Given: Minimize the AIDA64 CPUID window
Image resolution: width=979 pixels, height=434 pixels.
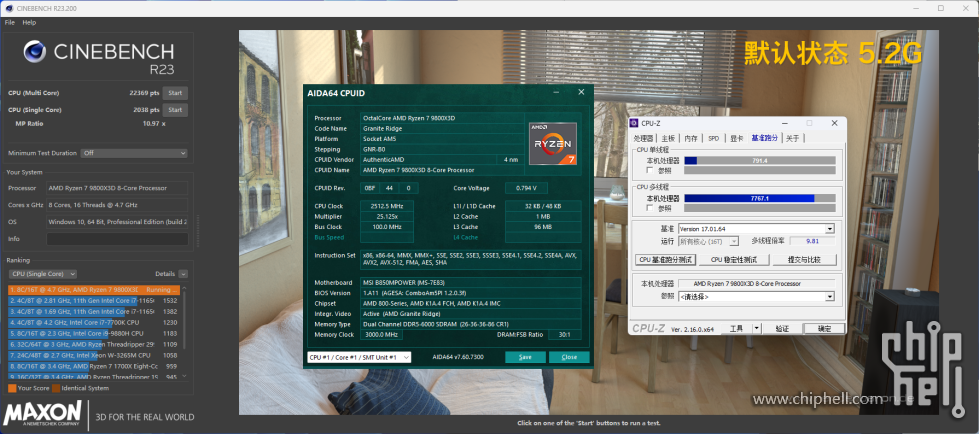Looking at the screenshot, I should pos(556,92).
